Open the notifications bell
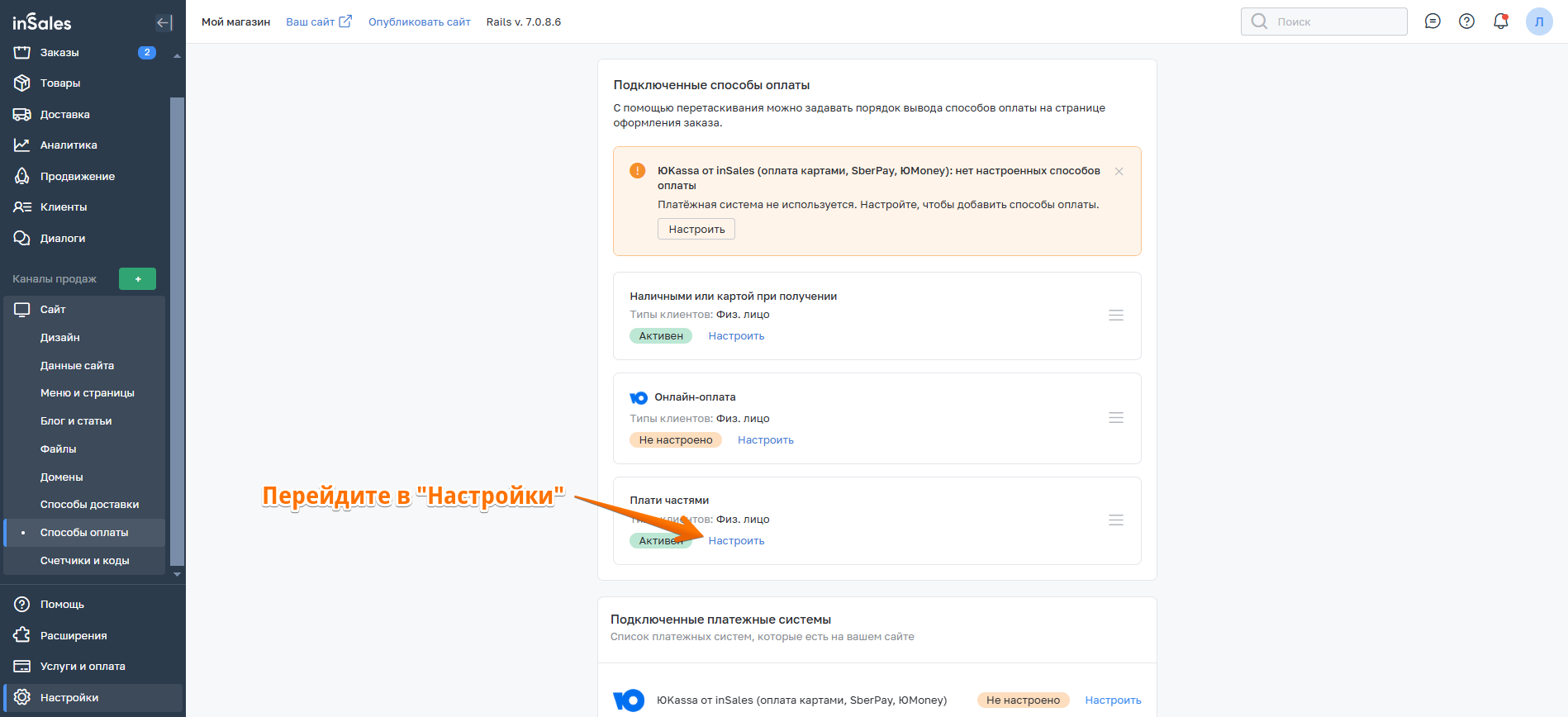1568x717 pixels. pyautogui.click(x=1500, y=21)
